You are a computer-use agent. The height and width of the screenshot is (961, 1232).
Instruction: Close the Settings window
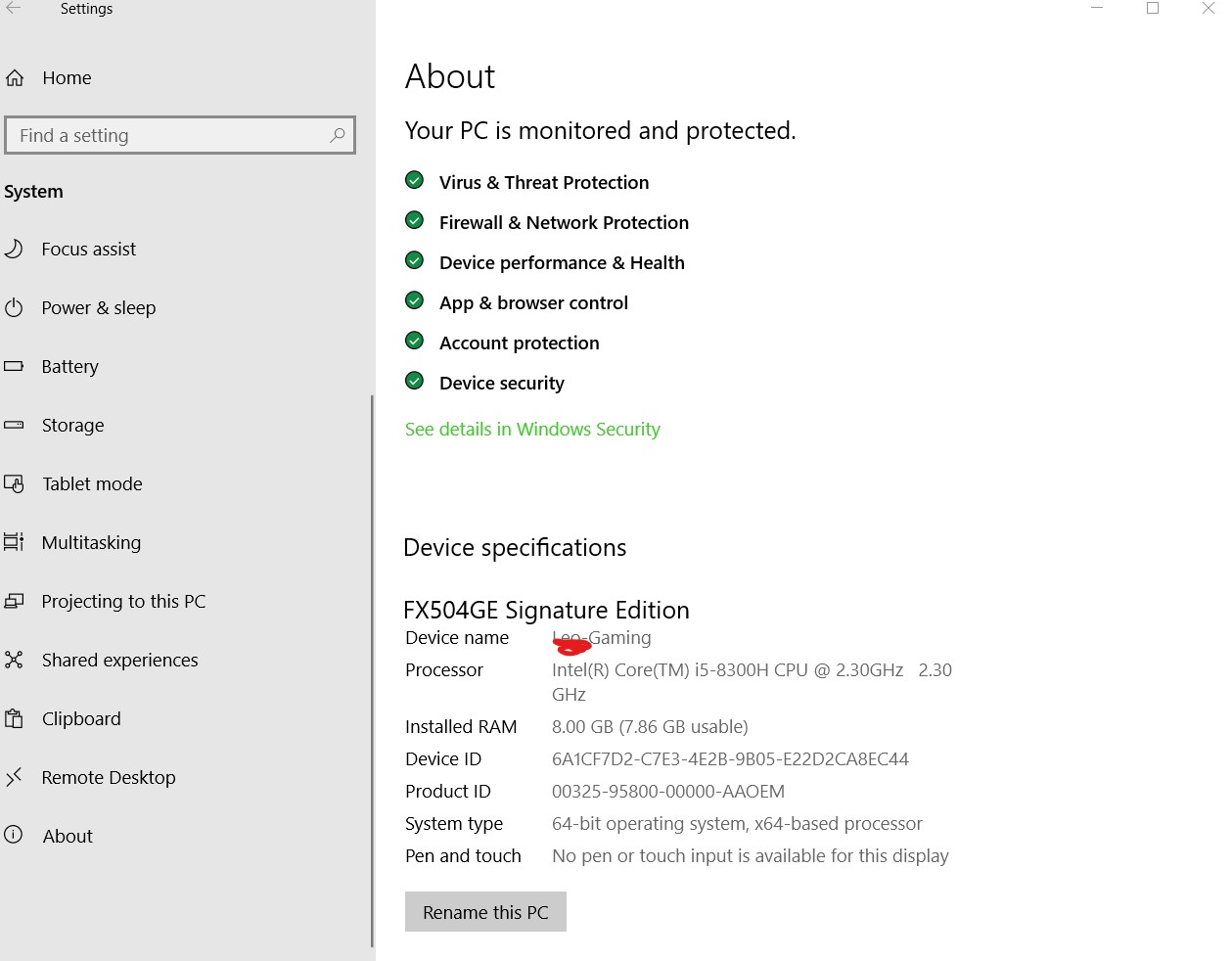[x=1209, y=8]
